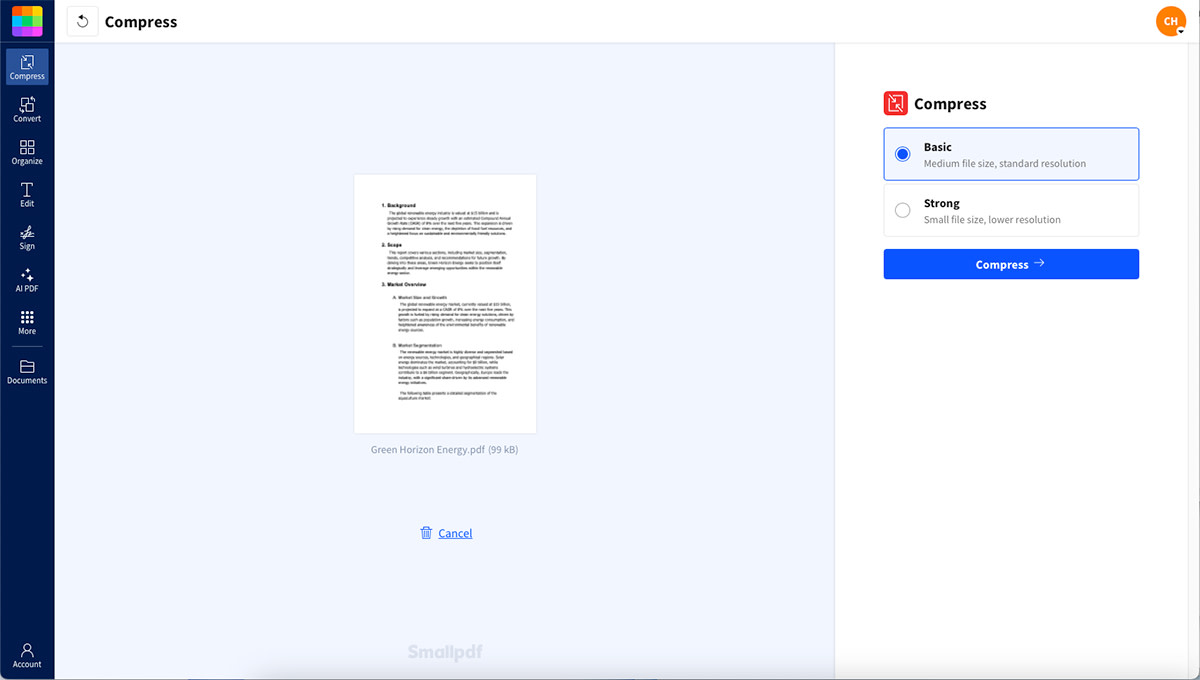Open the account avatar dropdown
Viewport: 1200px width, 680px height.
point(1170,20)
